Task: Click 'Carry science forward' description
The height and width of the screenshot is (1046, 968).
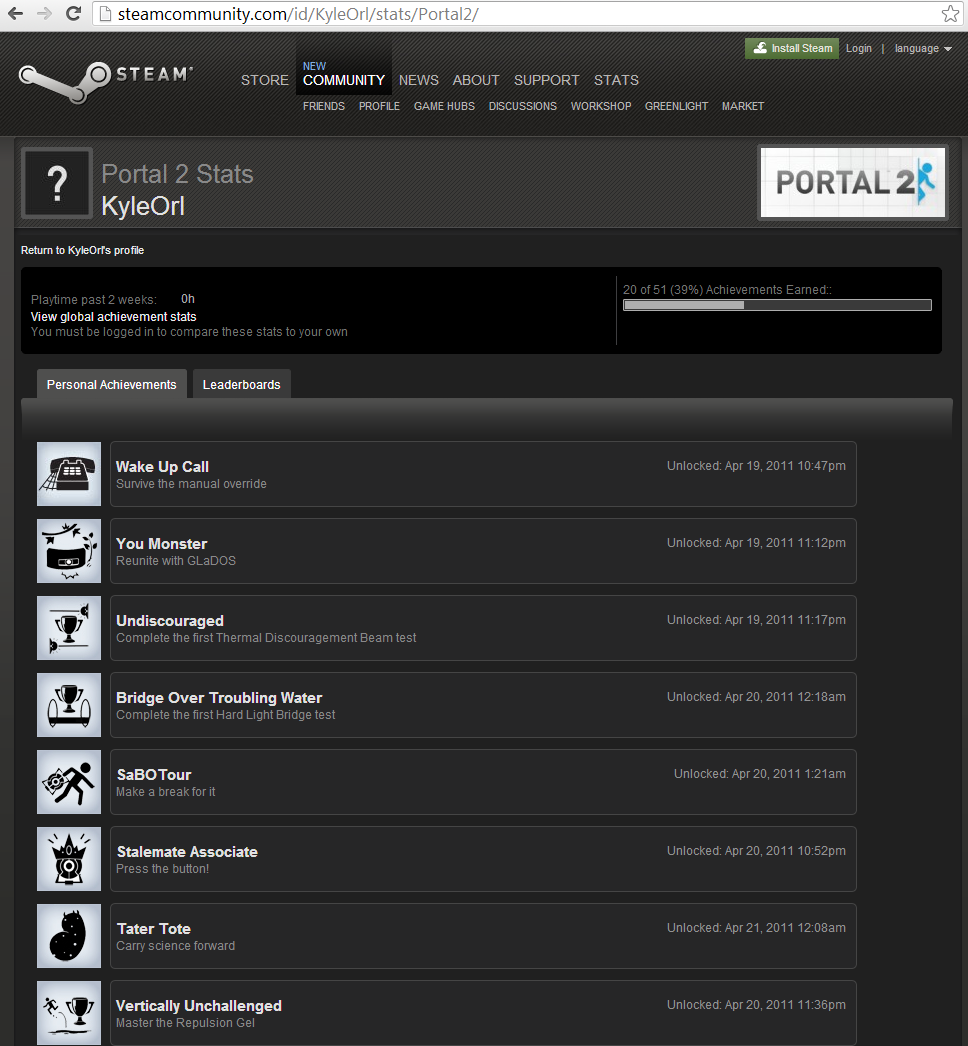Action: coord(175,946)
